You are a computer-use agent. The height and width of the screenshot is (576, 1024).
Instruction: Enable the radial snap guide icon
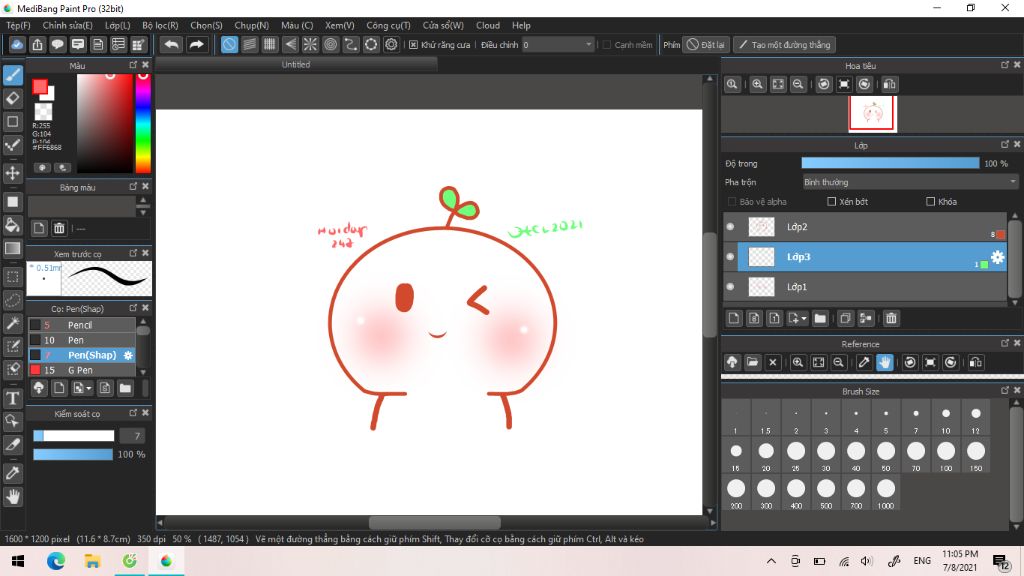pos(310,44)
